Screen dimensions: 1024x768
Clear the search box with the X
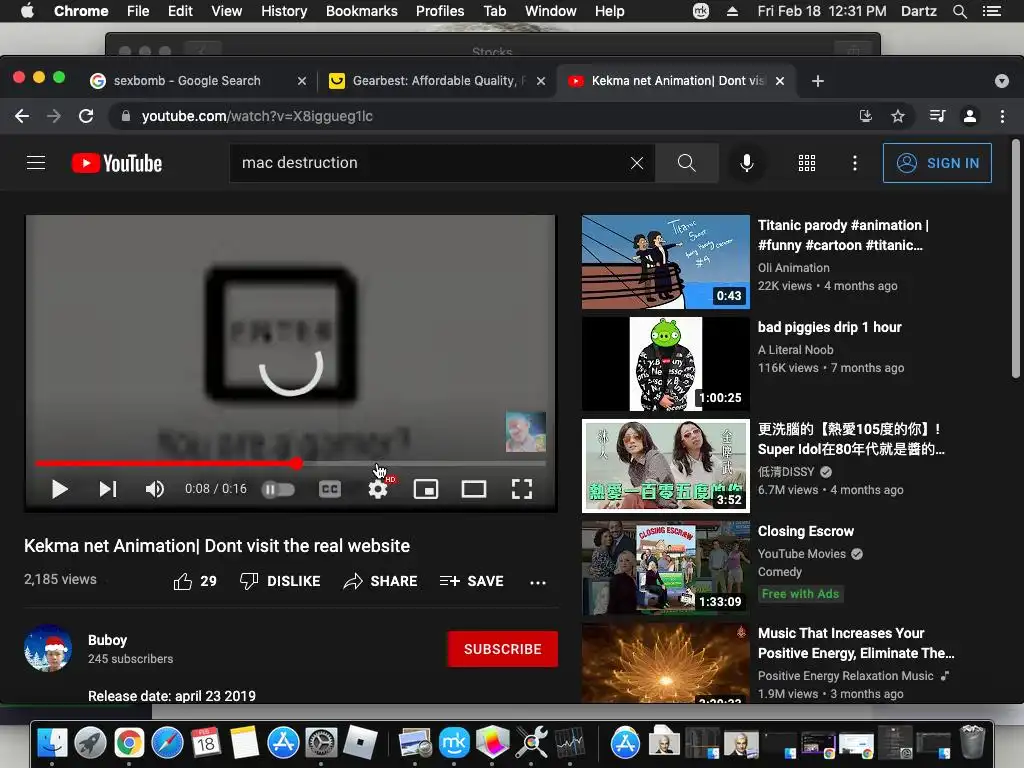click(637, 163)
